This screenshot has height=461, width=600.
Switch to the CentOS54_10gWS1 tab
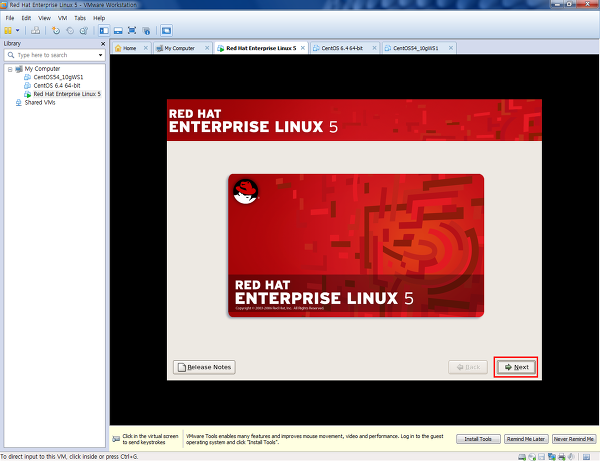416,48
